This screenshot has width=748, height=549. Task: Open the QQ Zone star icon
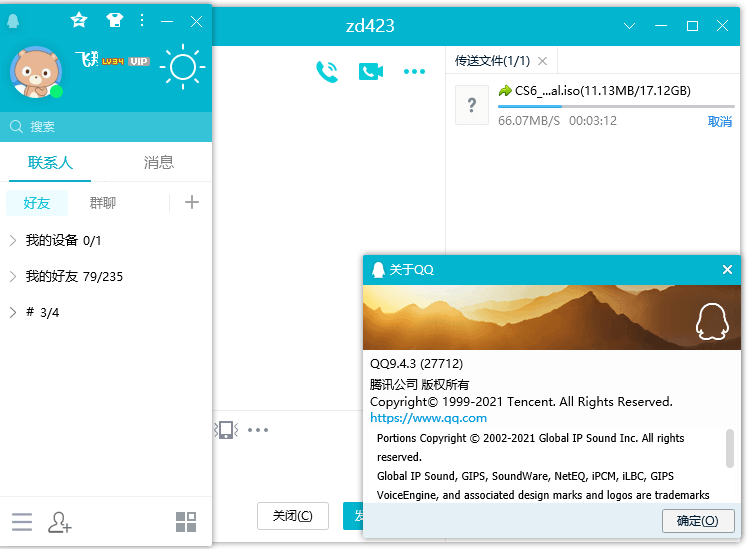point(79,20)
